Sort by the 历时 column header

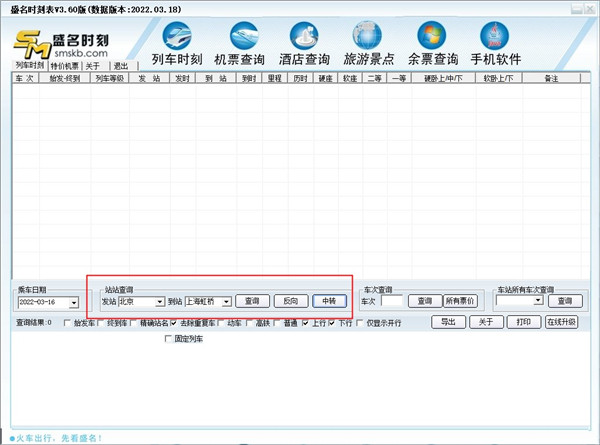coord(300,78)
